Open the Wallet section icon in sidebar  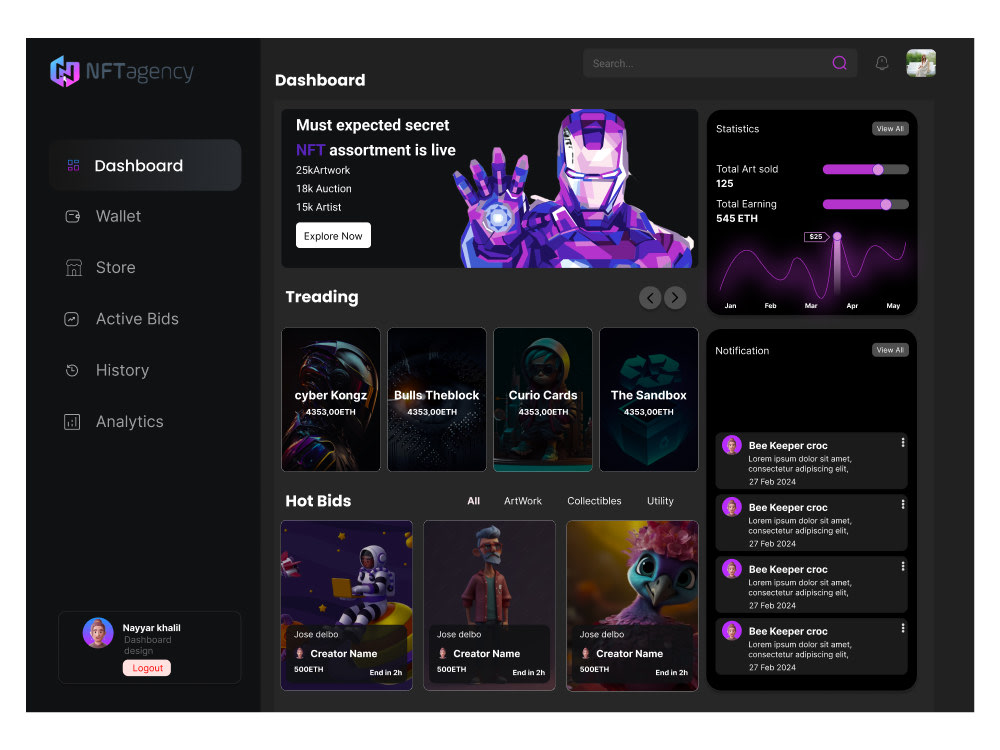click(x=71, y=216)
